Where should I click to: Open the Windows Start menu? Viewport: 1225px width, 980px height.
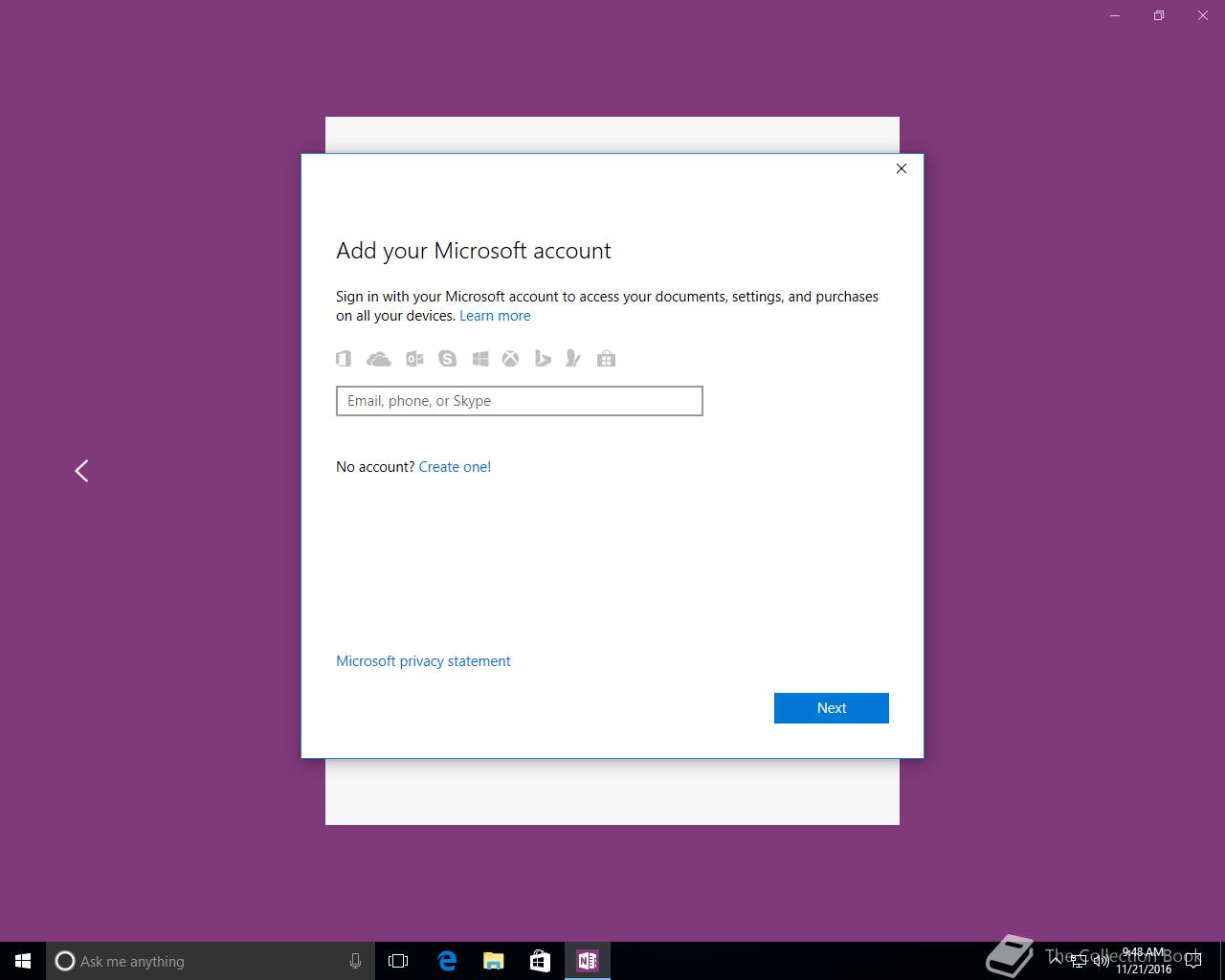[23, 961]
